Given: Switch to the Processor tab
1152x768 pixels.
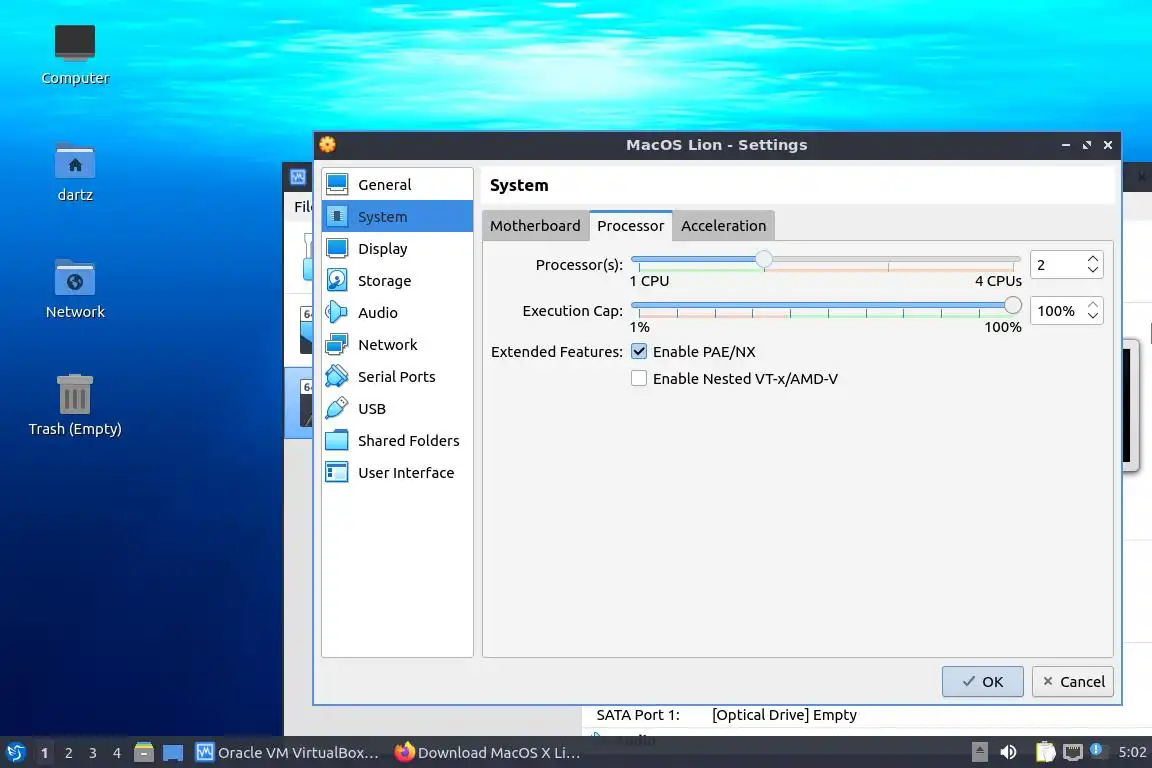Looking at the screenshot, I should click(630, 226).
